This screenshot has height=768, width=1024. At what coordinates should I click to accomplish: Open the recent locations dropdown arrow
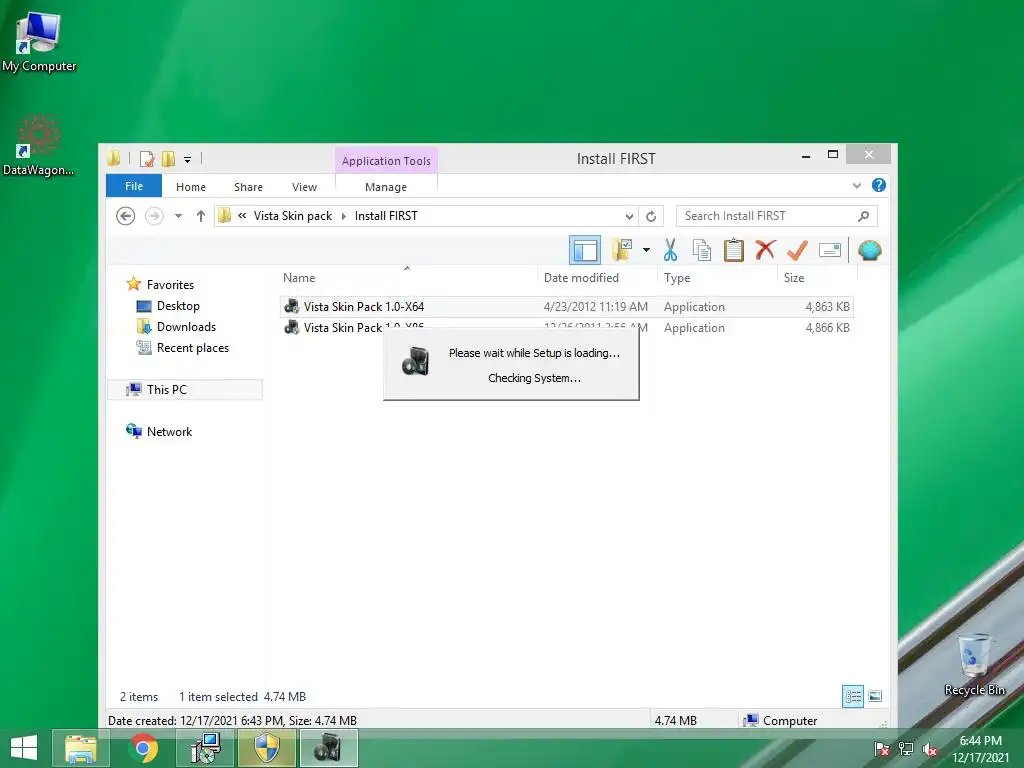coord(178,216)
